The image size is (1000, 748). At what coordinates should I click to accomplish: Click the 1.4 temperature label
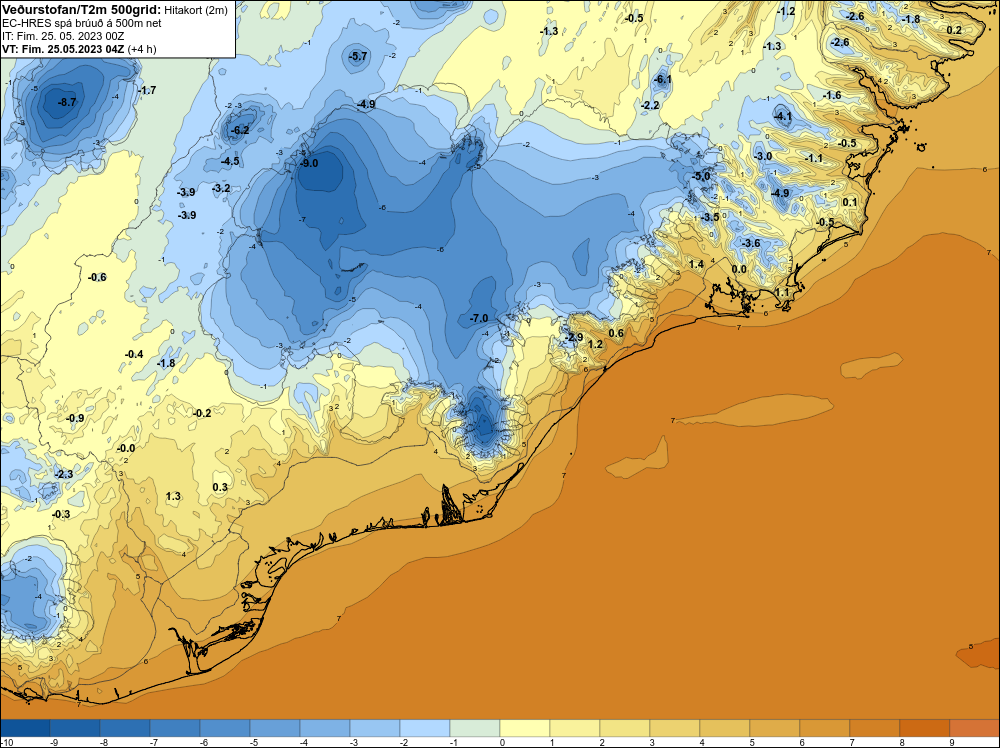click(696, 264)
